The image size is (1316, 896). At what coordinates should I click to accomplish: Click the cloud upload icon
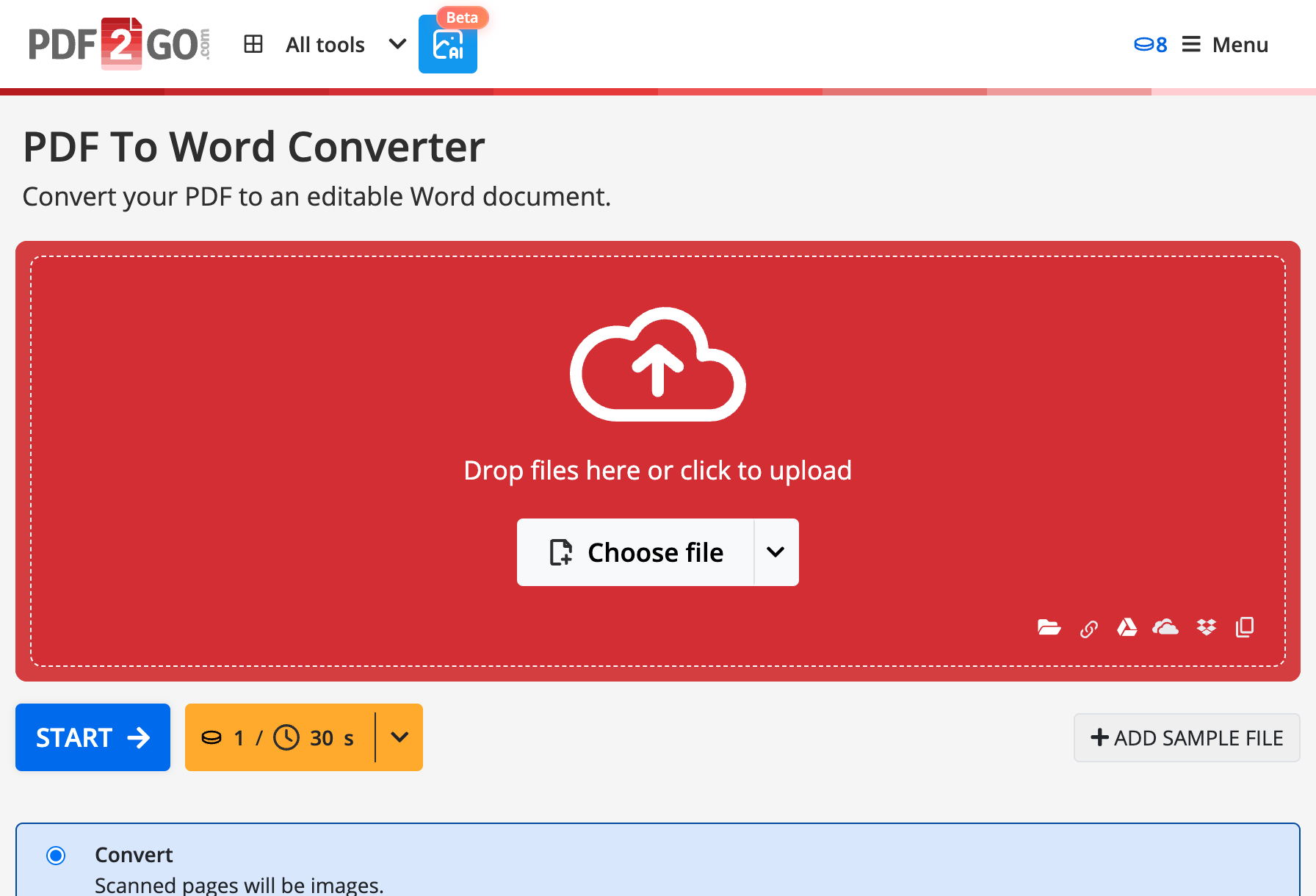tap(657, 364)
